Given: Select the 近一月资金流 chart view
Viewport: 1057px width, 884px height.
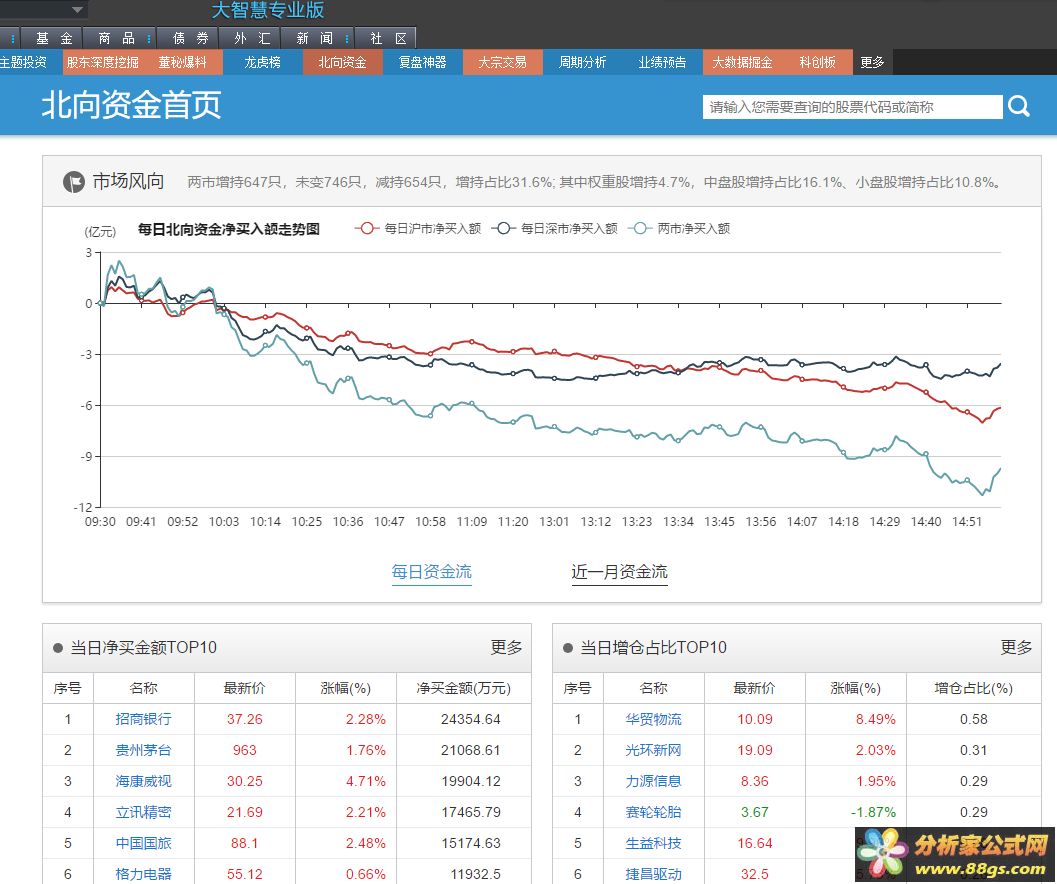Looking at the screenshot, I should pyautogui.click(x=619, y=572).
